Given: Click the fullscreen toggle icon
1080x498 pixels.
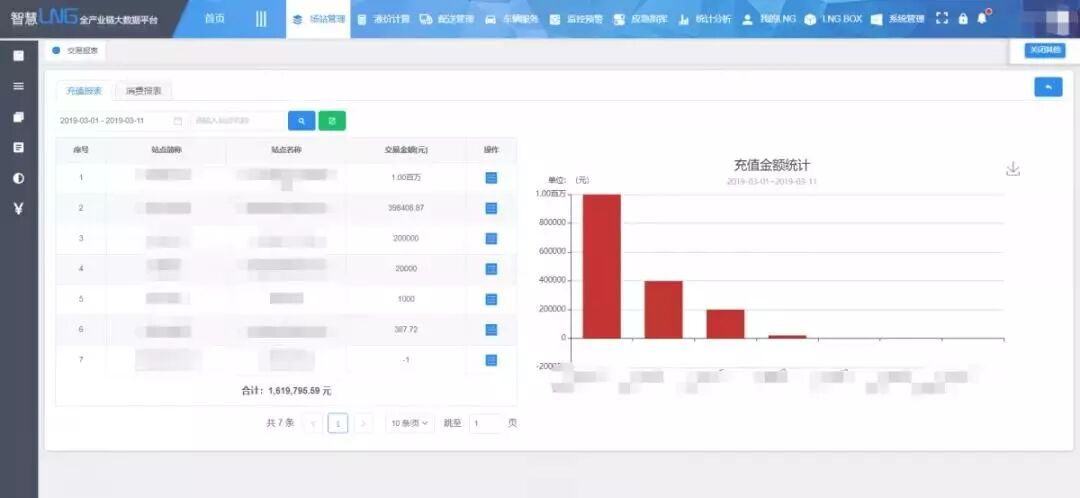Looking at the screenshot, I should (x=942, y=19).
